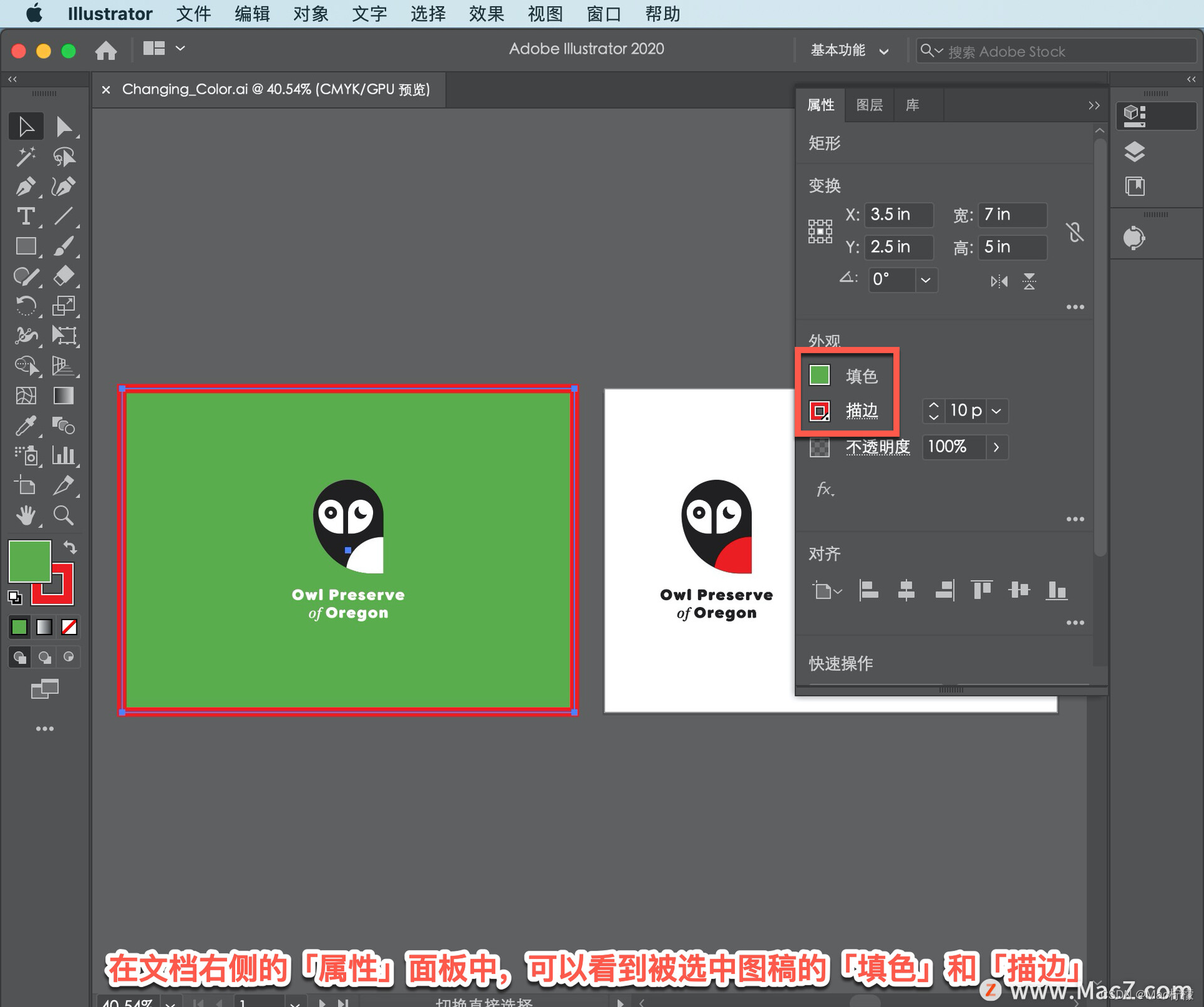Open the 描边 stroke options link

click(x=862, y=411)
